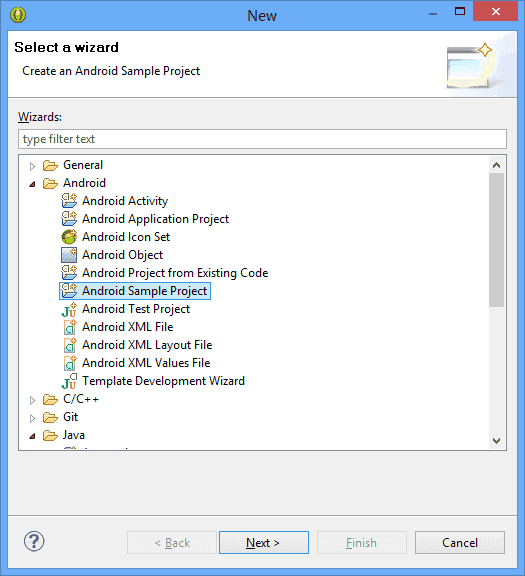Viewport: 525px width, 576px height.
Task: Collapse the Java folder node
Action: (x=32, y=436)
